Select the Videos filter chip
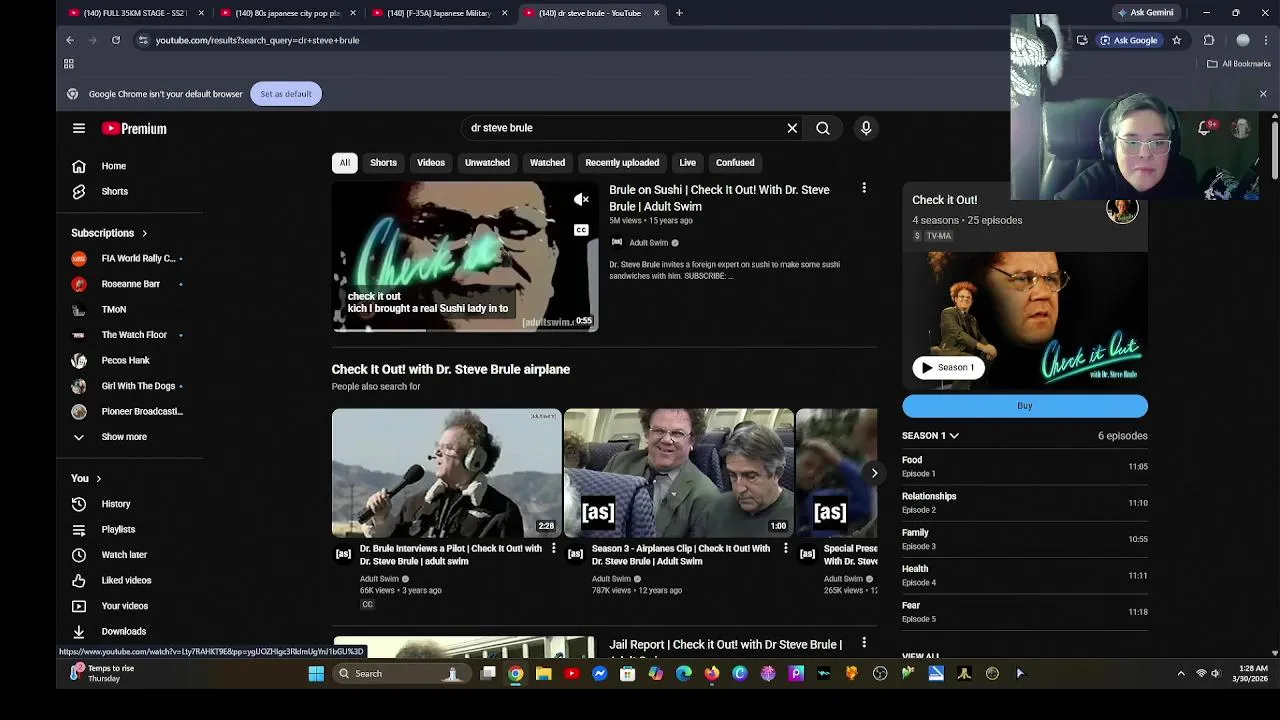Viewport: 1280px width, 720px height. click(431, 162)
